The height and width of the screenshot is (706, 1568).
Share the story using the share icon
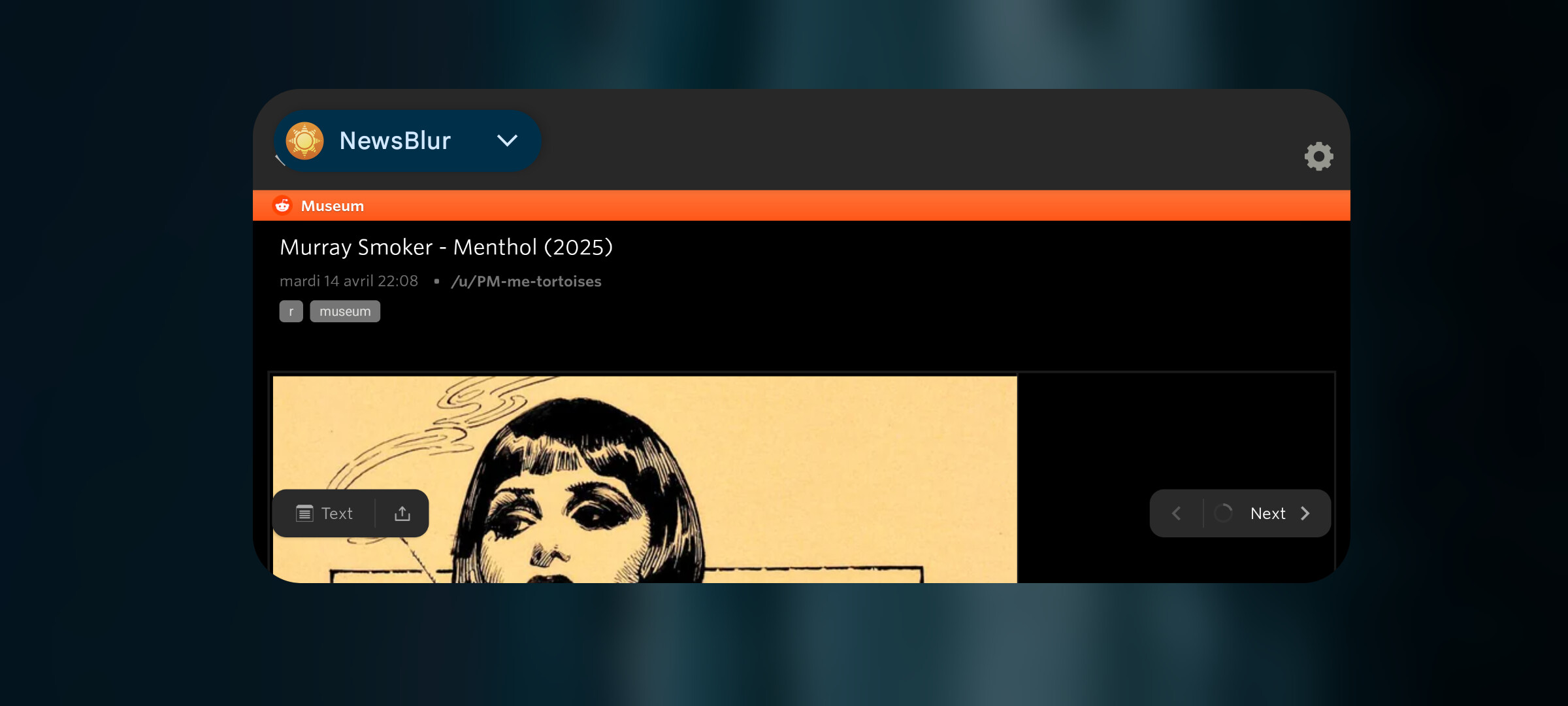[x=402, y=513]
